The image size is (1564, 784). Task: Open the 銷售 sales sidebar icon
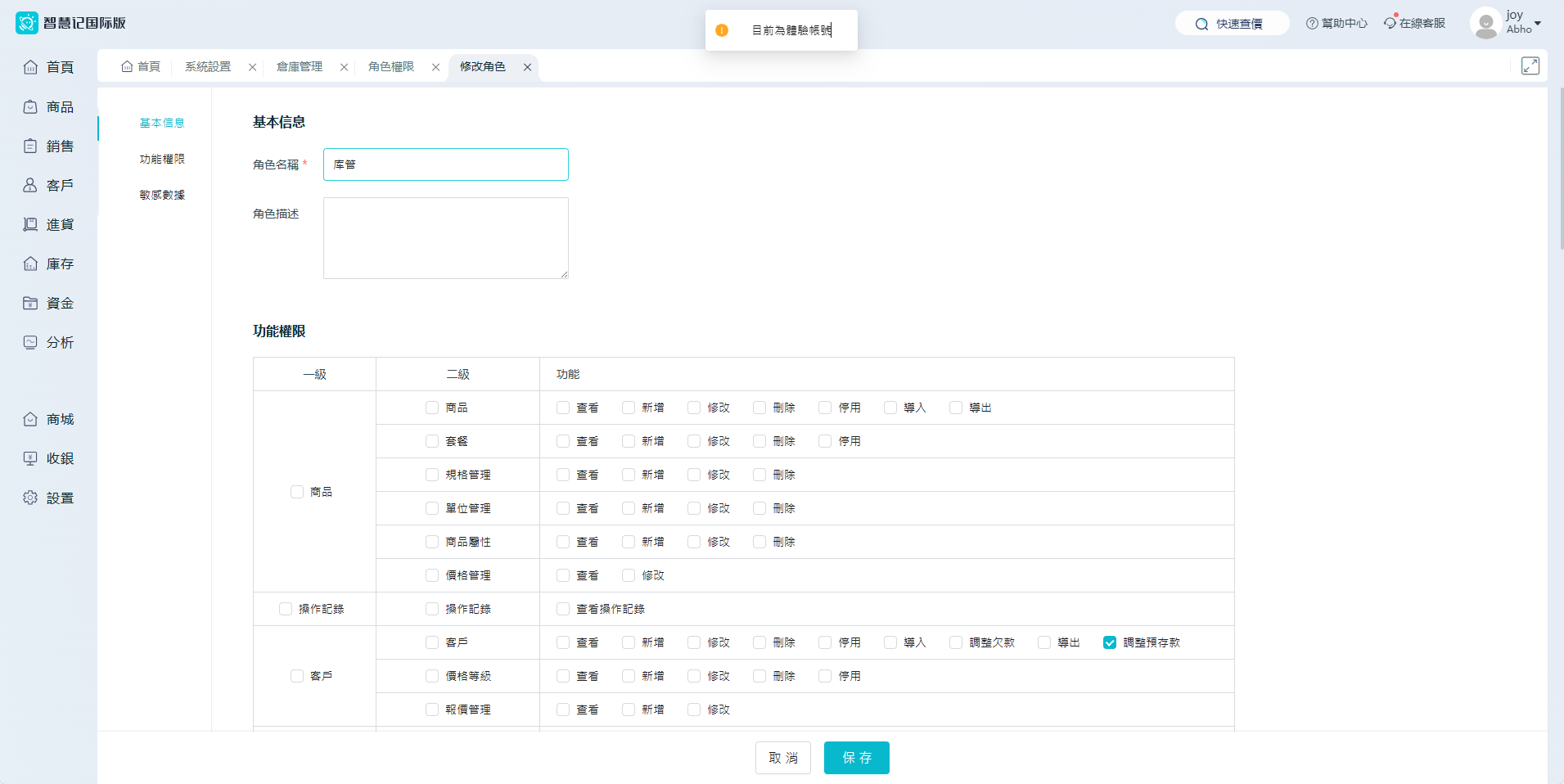30,146
